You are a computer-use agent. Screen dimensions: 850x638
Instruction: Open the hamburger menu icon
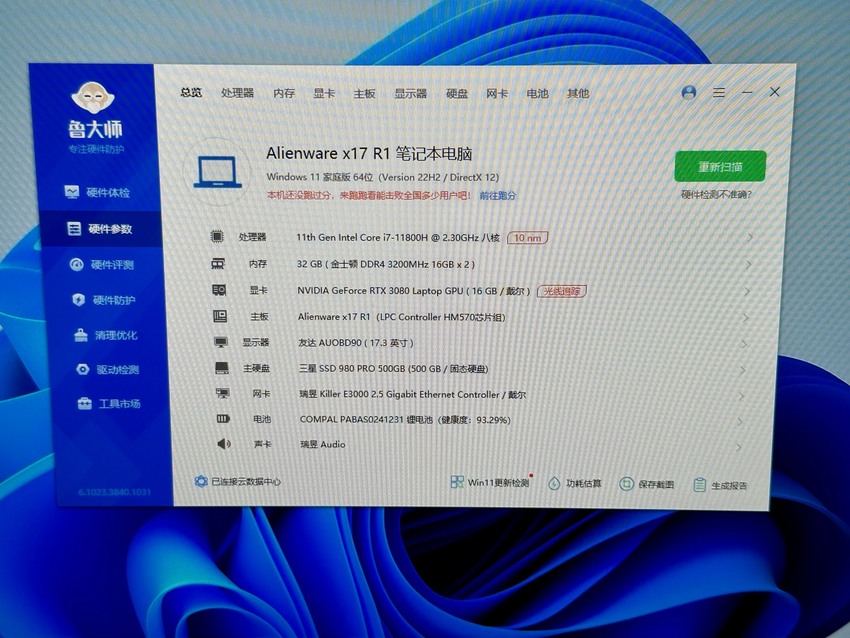[x=719, y=93]
